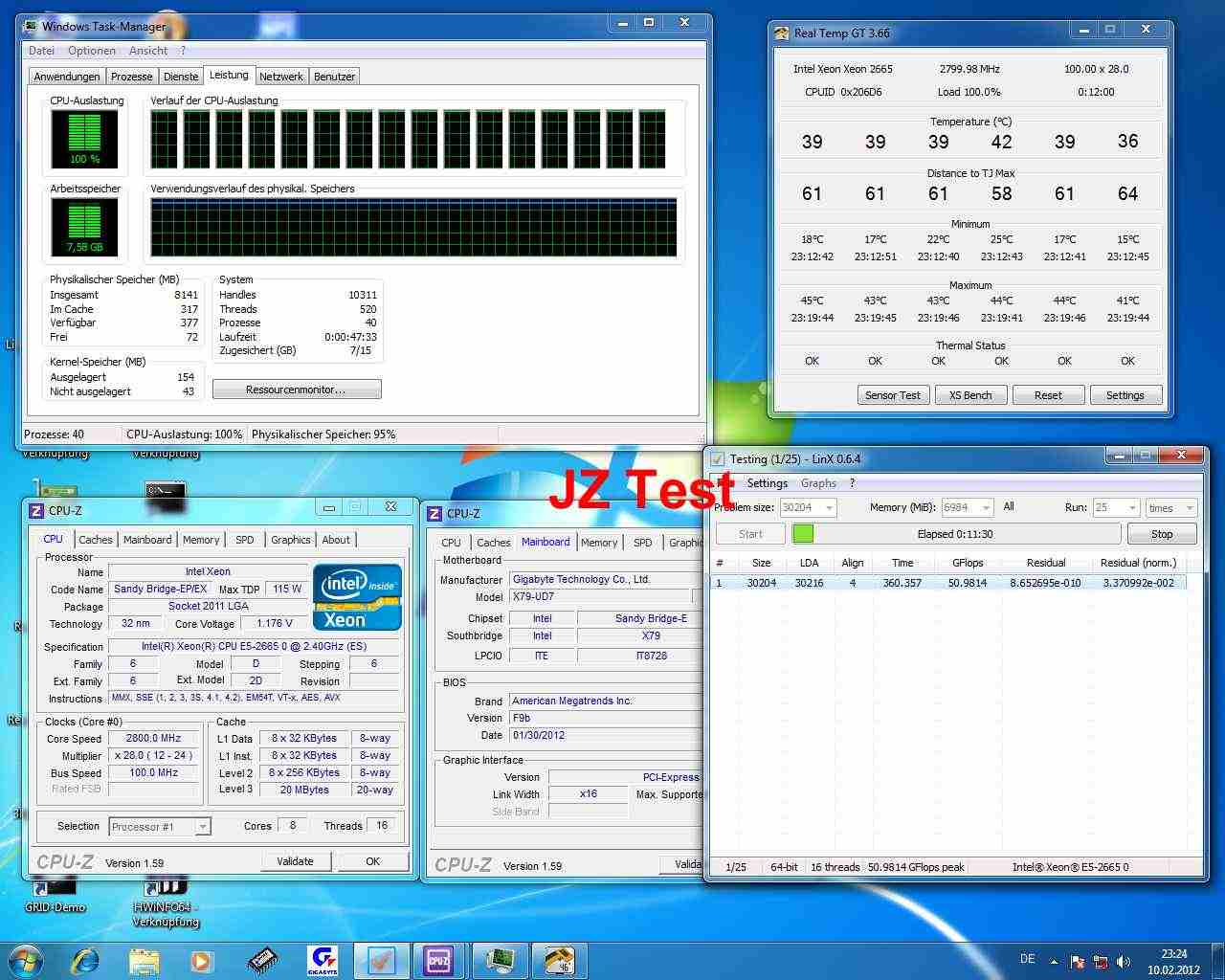Launch Internet Explorer from the taskbar

click(85, 960)
